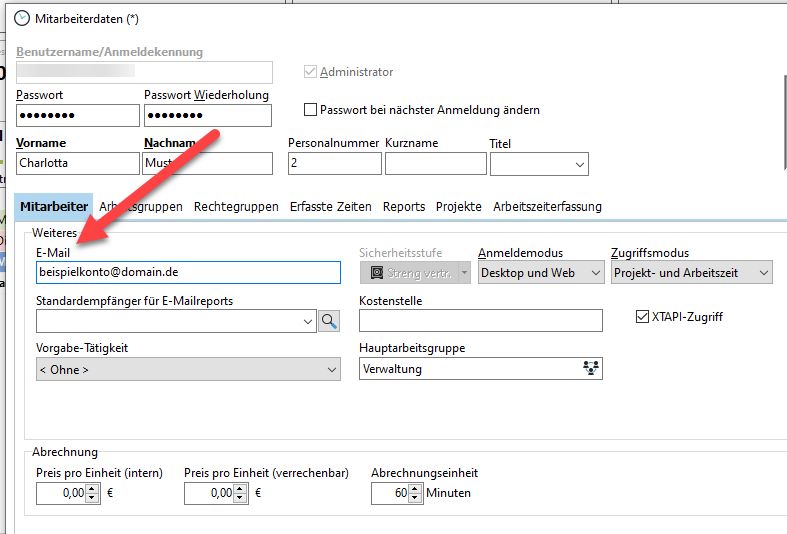Click the Kostenstelle text field
The height and width of the screenshot is (534, 787).
tap(480, 321)
